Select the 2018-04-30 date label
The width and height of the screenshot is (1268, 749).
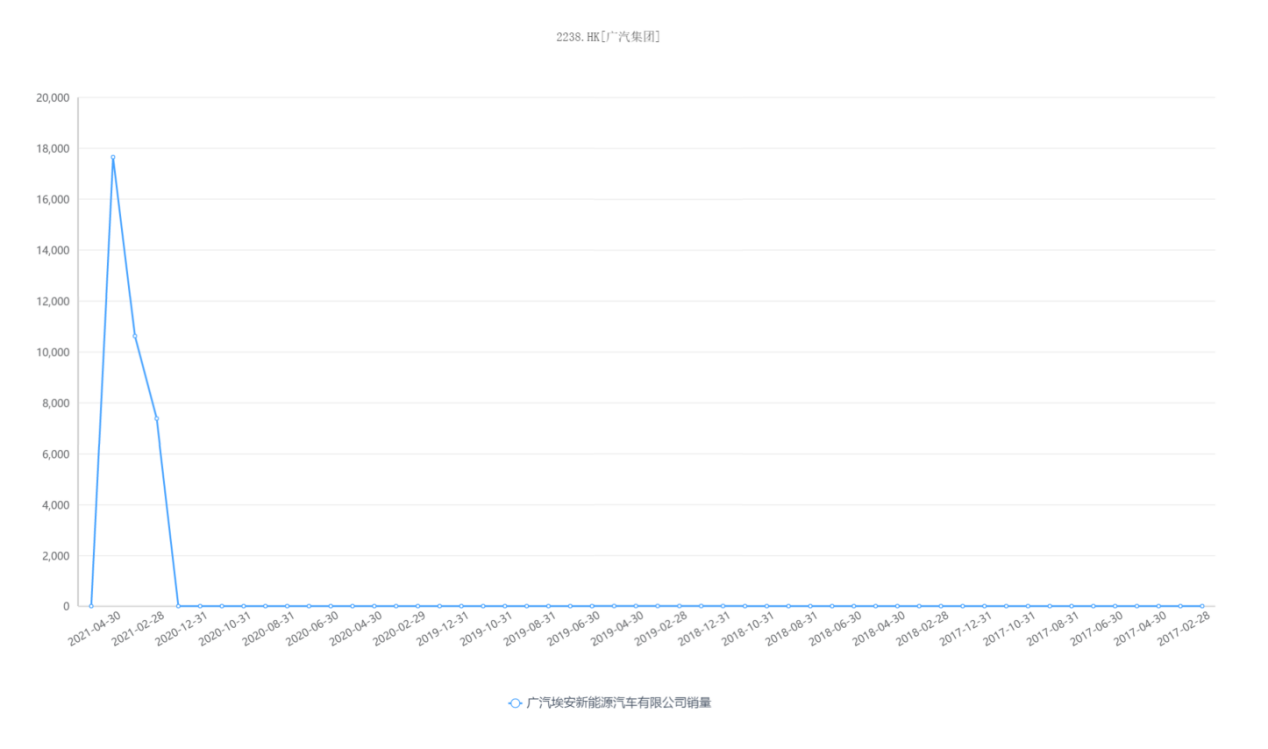(880, 629)
